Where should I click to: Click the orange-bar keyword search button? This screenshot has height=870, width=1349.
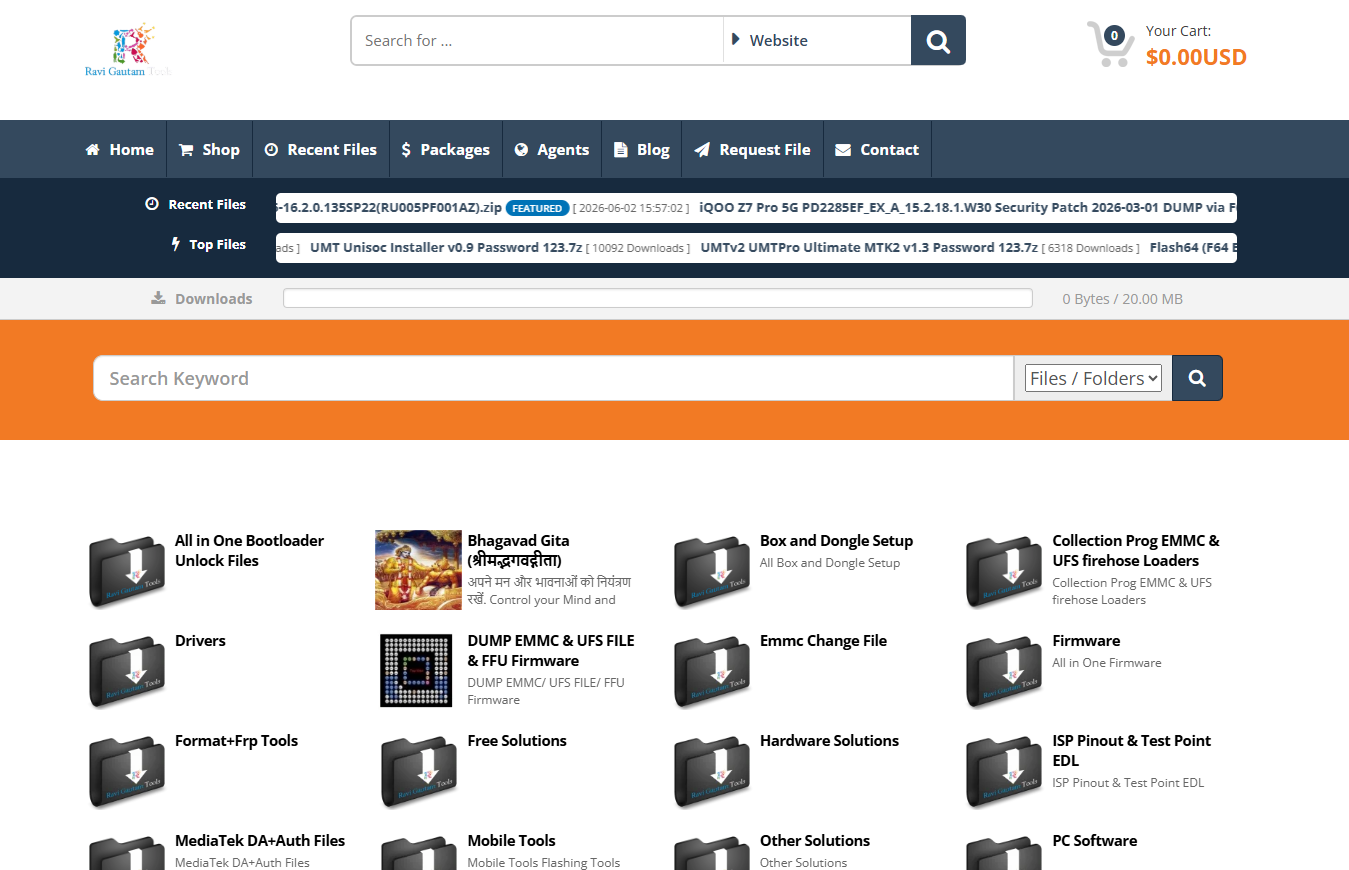[x=1197, y=378]
